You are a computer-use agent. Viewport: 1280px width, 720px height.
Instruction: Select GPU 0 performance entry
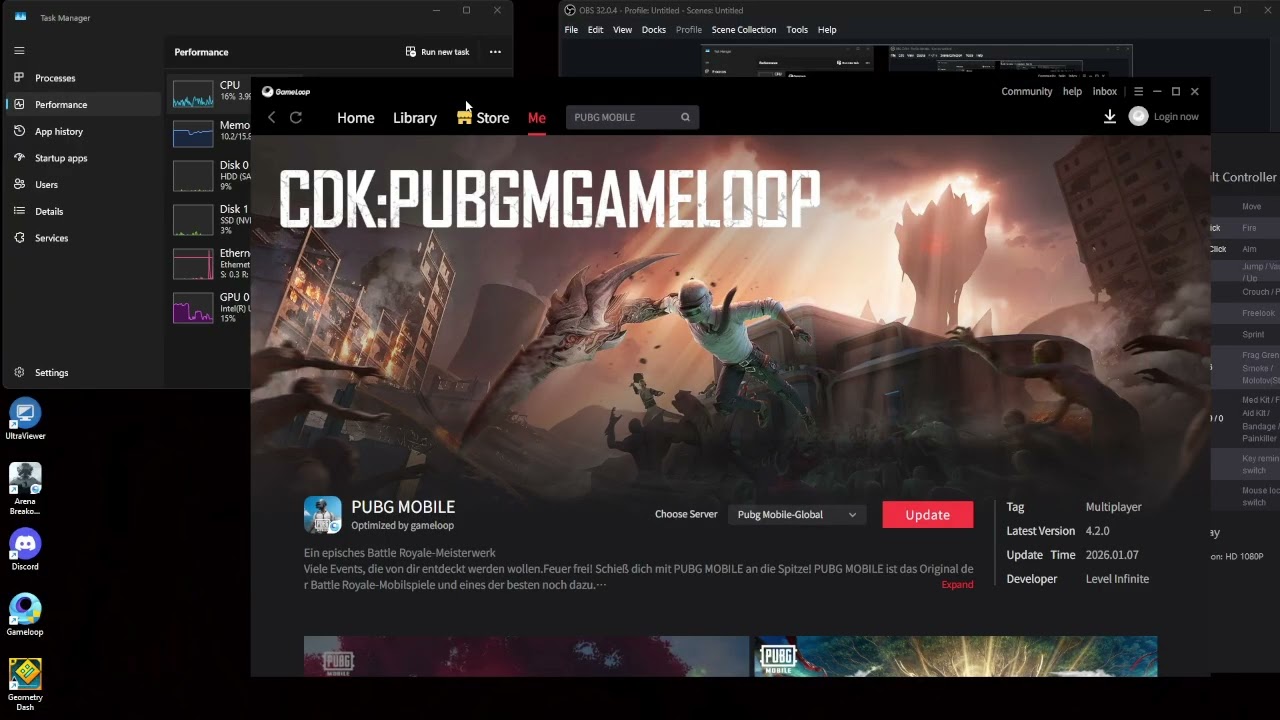pos(211,307)
